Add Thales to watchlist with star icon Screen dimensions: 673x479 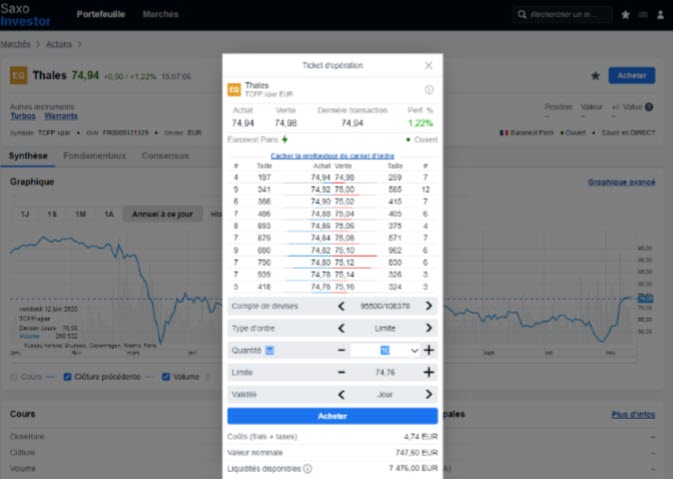tap(595, 76)
